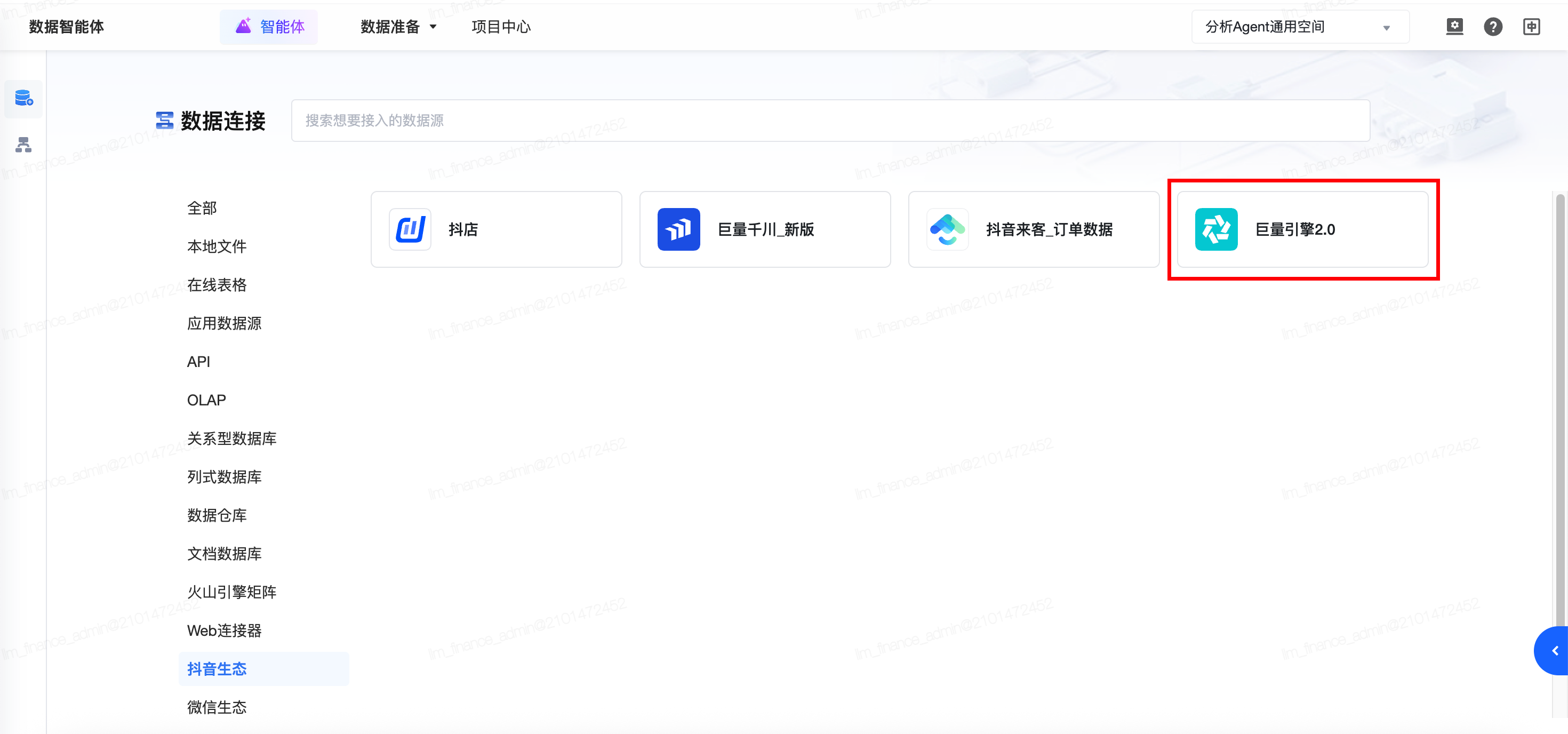Select the 在线表格 category
The height and width of the screenshot is (734, 1568).
pyautogui.click(x=217, y=285)
